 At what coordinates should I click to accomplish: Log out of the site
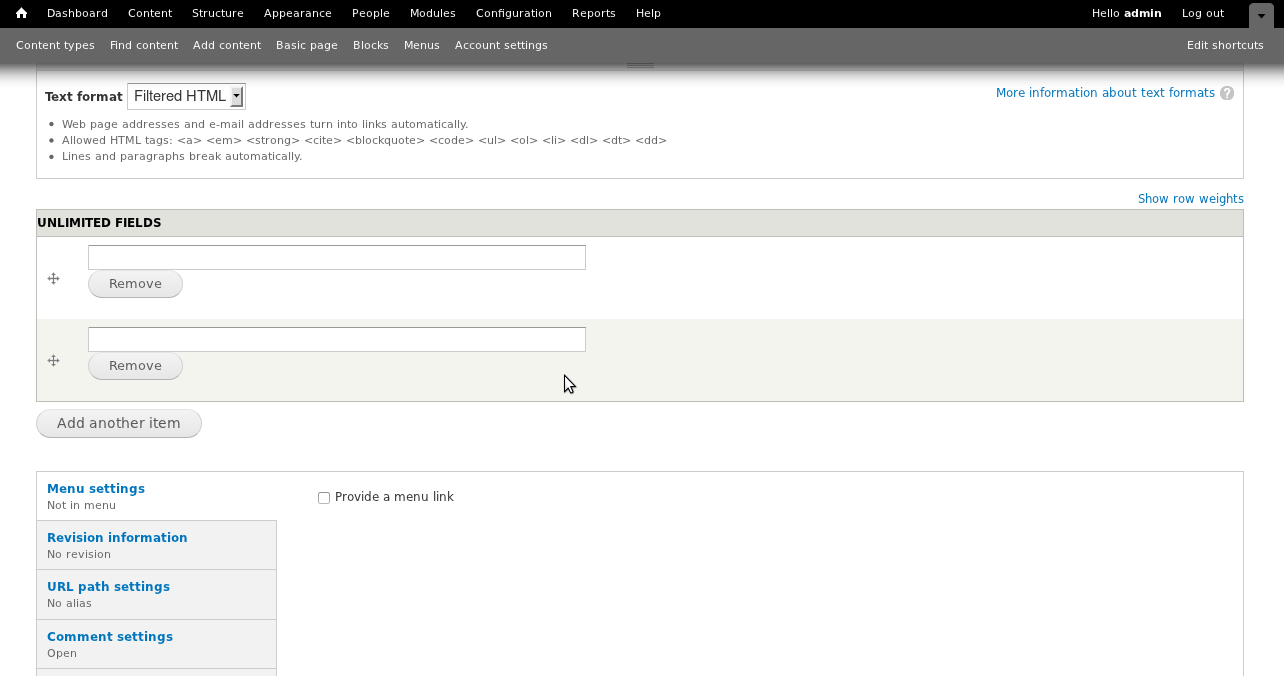[x=1203, y=13]
